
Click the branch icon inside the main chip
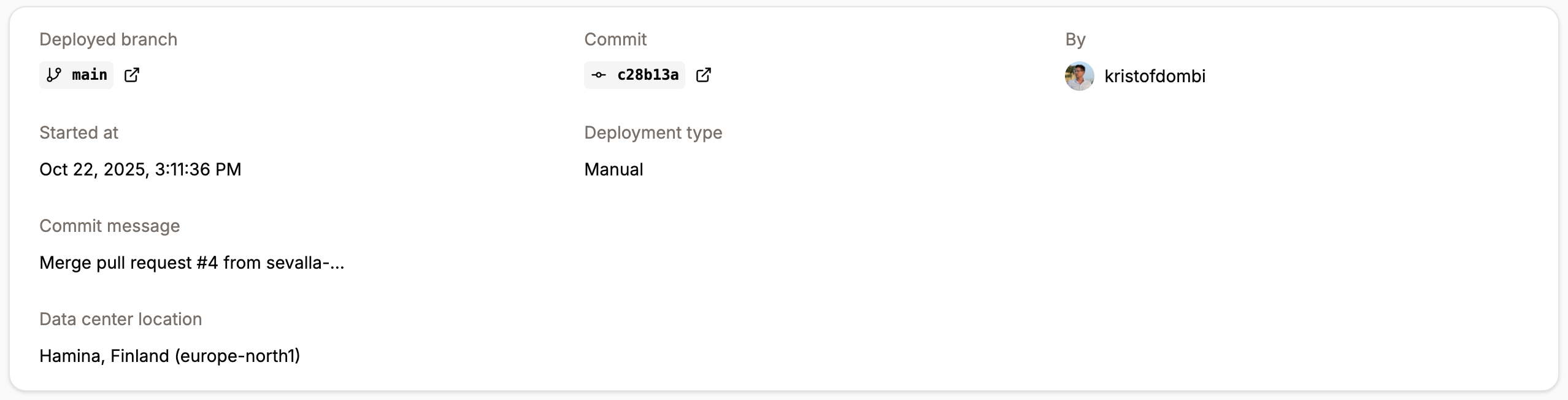click(54, 75)
